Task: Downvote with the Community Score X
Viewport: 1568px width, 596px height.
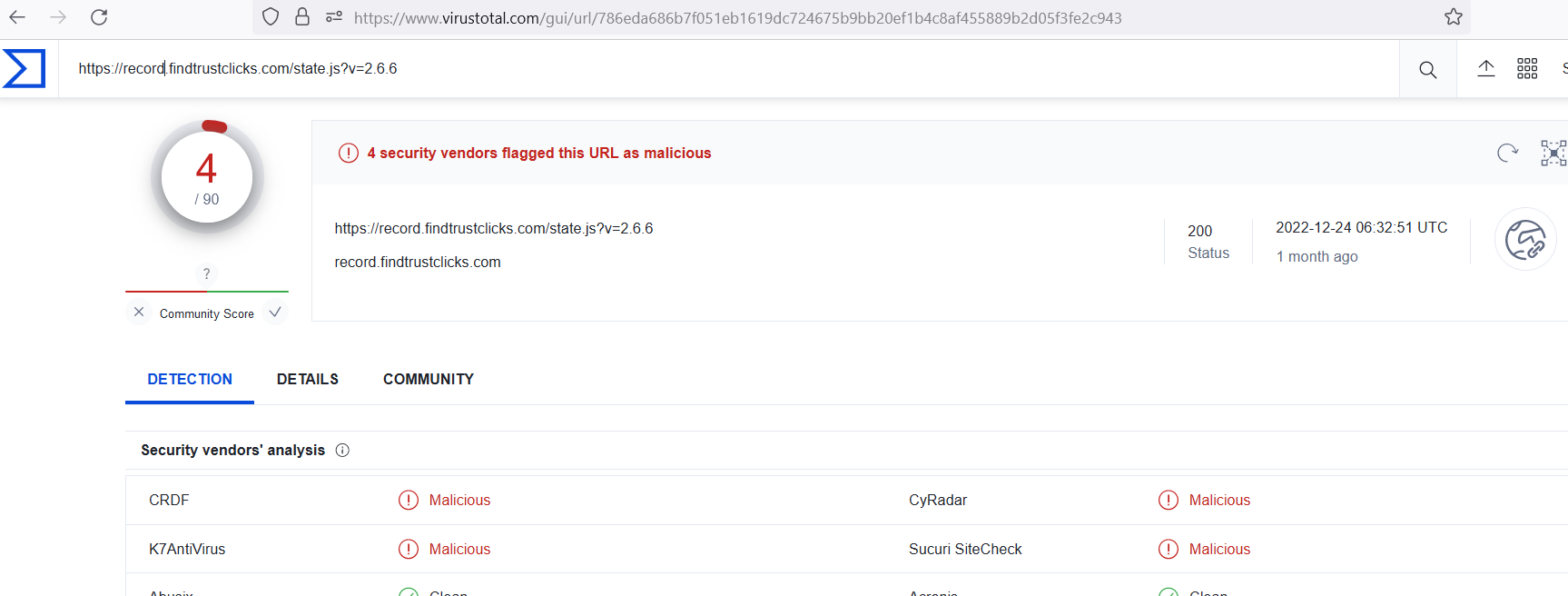Action: [139, 312]
